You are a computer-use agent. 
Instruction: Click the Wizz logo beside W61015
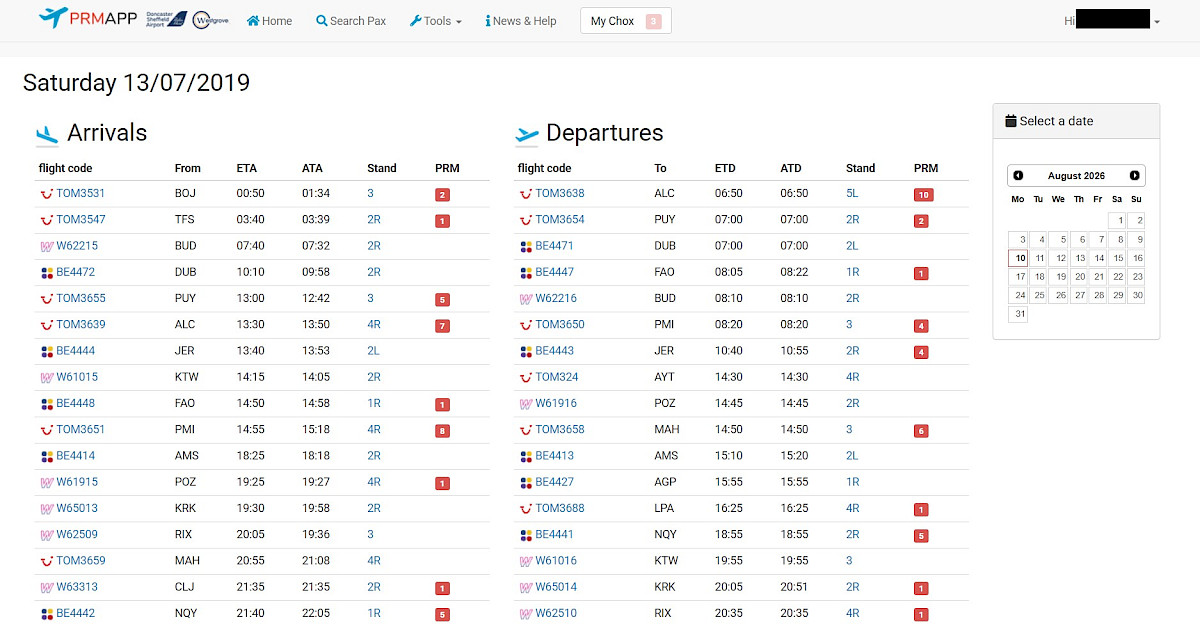(x=46, y=378)
